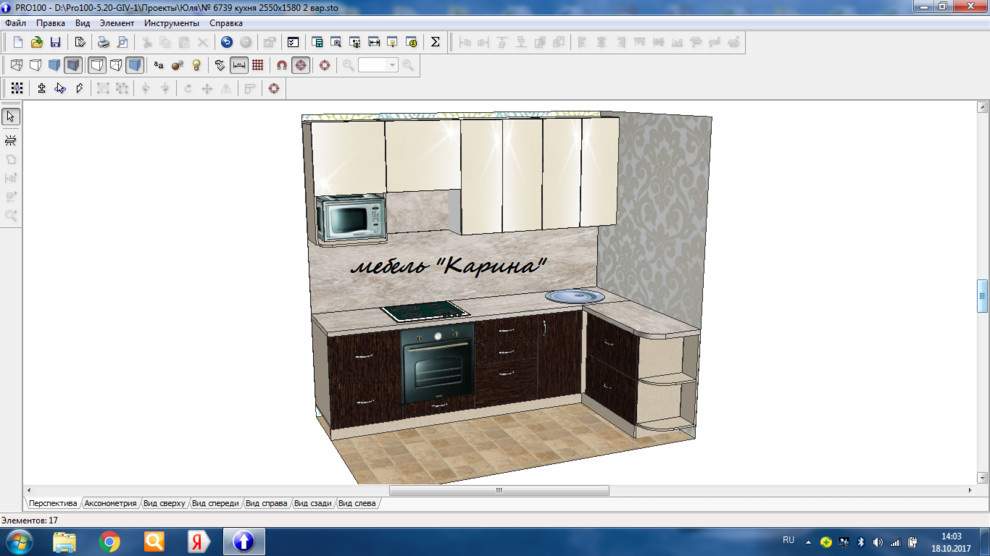The width and height of the screenshot is (990, 556).
Task: Open the Вид спереди view tab
Action: [215, 503]
